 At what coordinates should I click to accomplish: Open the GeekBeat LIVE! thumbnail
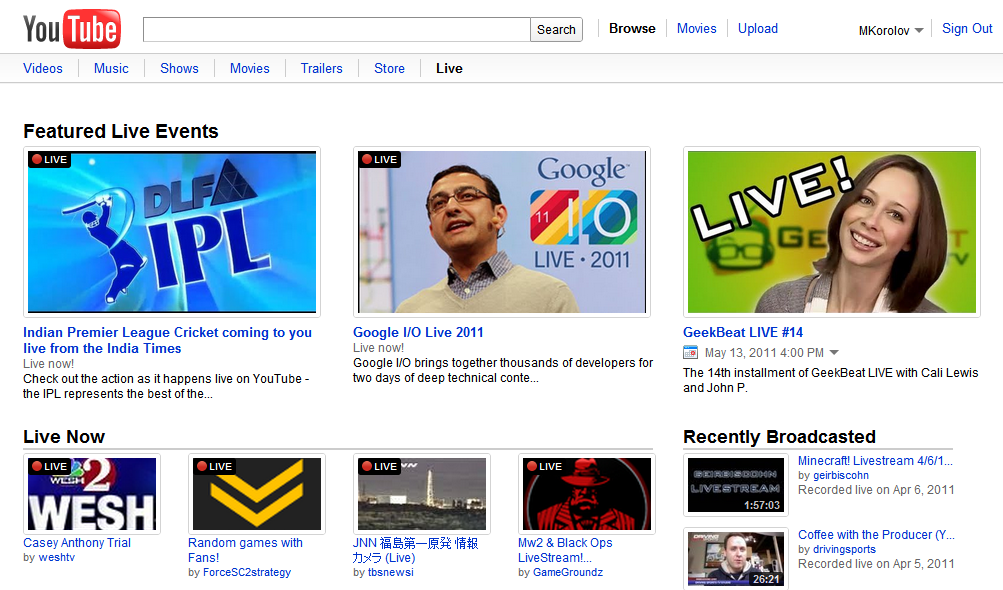(832, 232)
